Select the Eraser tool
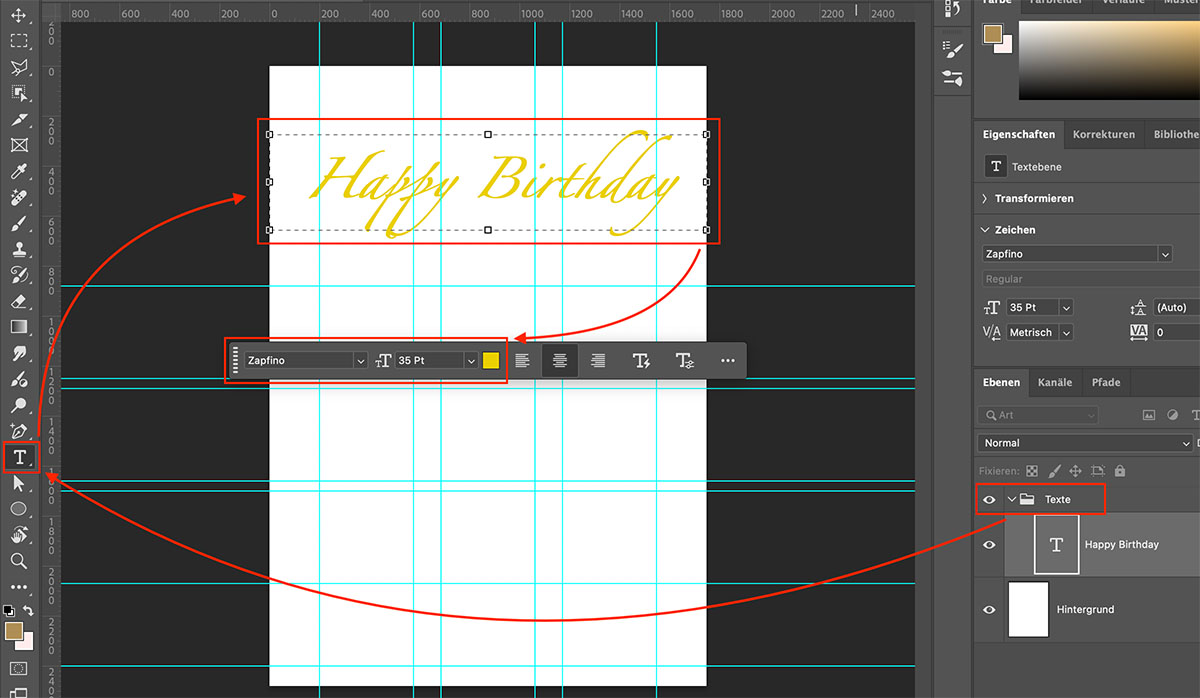Viewport: 1200px width, 698px height. pyautogui.click(x=18, y=301)
